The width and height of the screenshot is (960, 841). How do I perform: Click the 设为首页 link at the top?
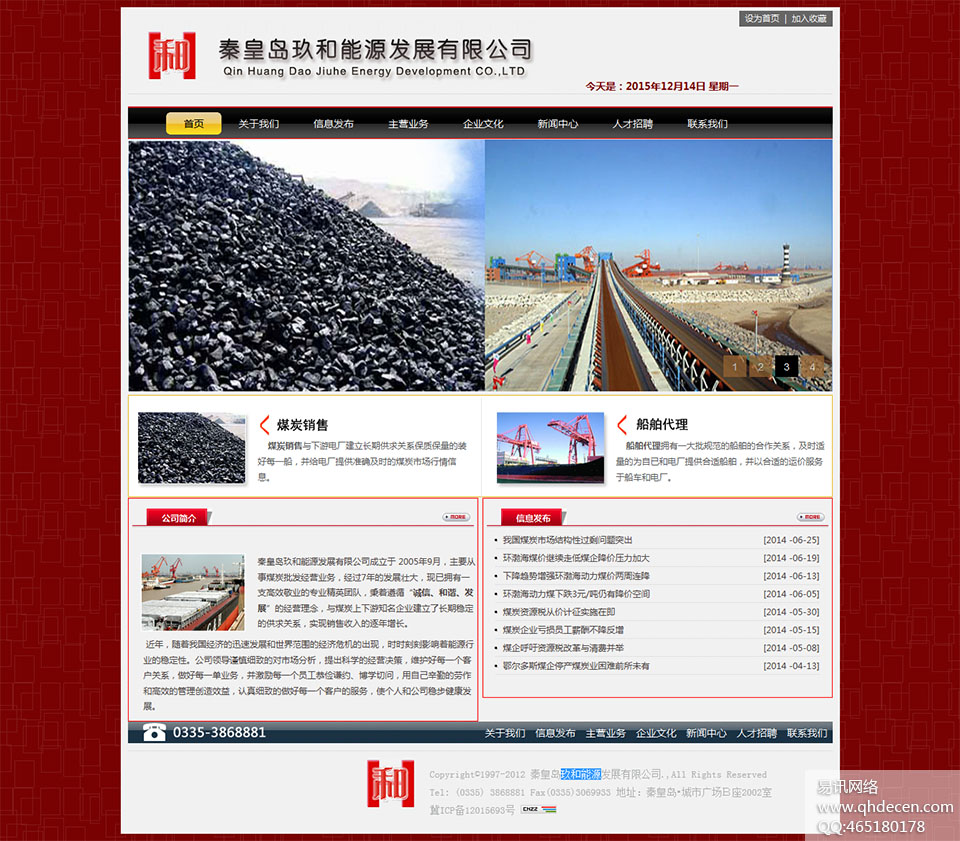tap(762, 19)
